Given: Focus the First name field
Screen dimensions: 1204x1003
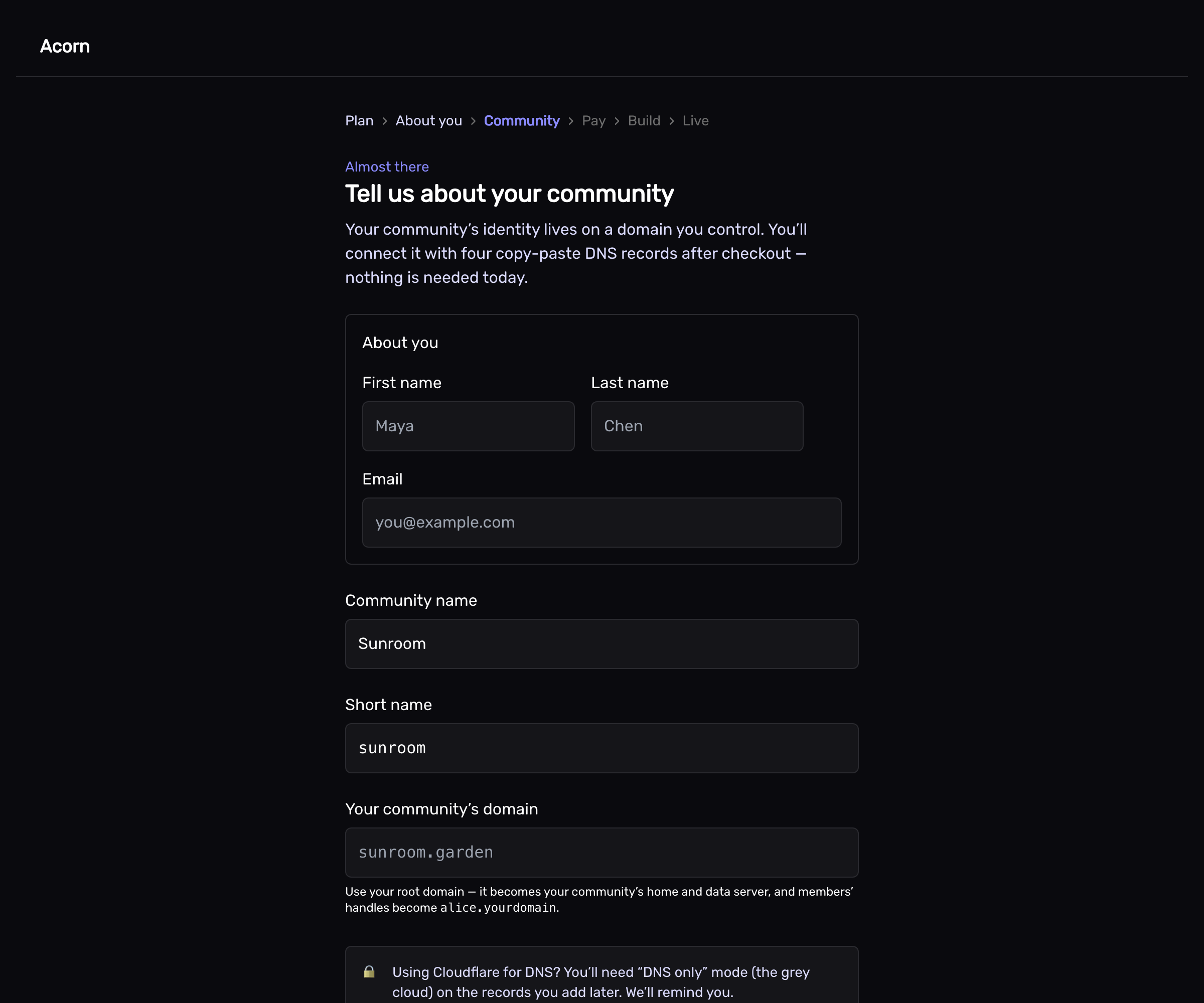Looking at the screenshot, I should point(468,426).
